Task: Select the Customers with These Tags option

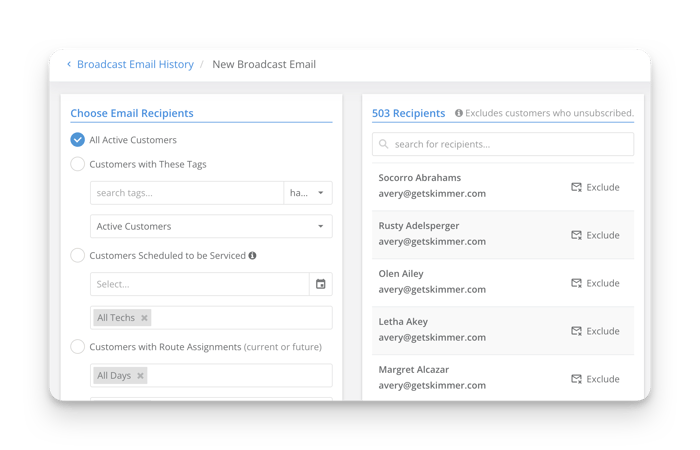Action: pyautogui.click(x=78, y=164)
